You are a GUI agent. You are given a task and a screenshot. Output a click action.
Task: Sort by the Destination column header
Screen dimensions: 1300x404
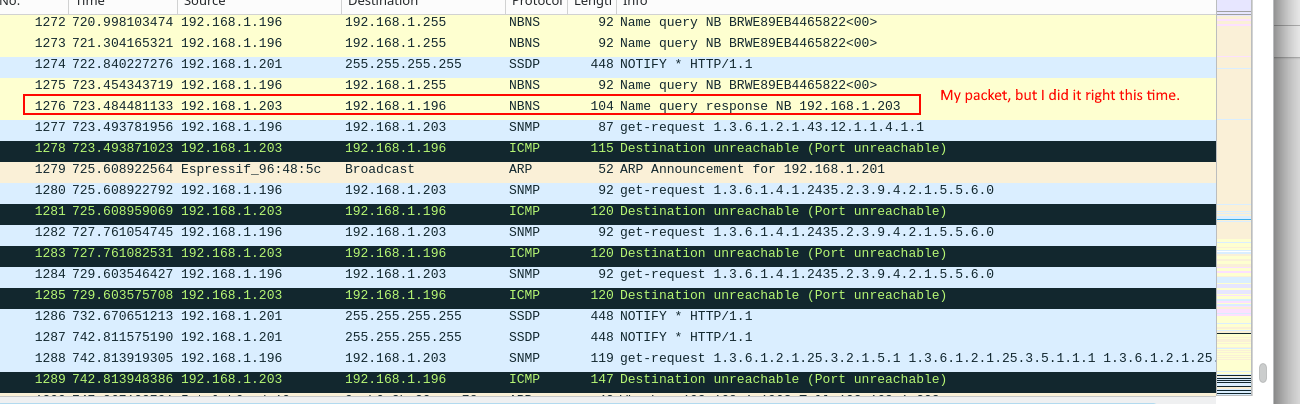point(420,4)
